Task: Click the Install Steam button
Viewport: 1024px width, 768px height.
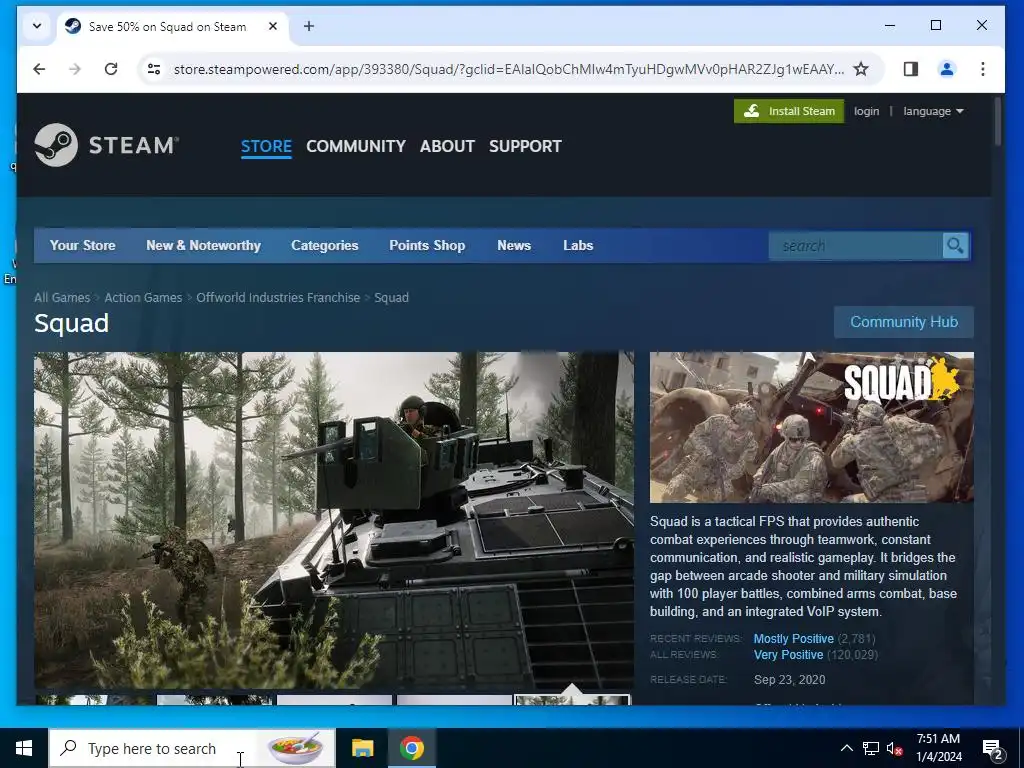Action: (x=789, y=111)
